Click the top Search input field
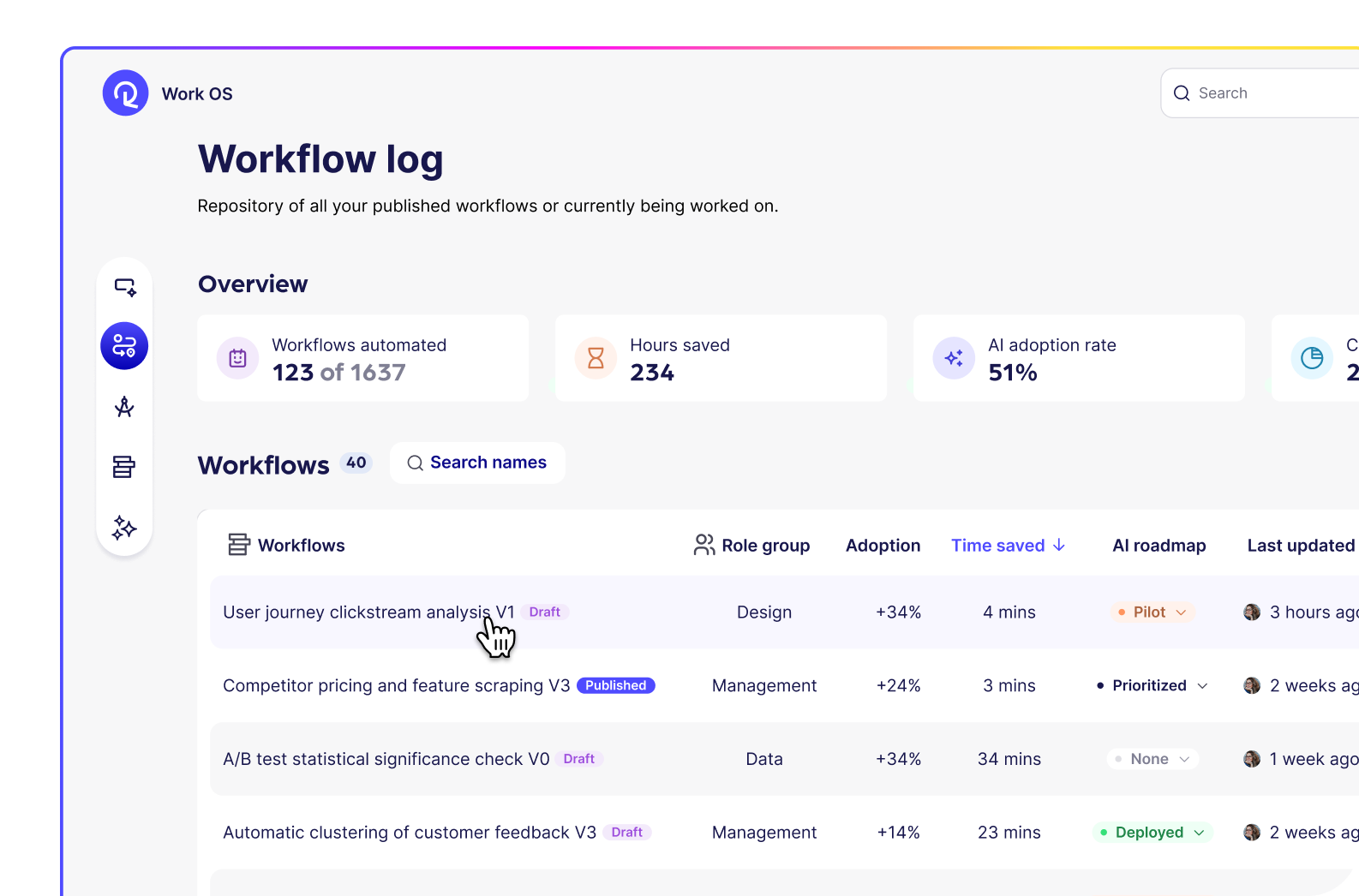This screenshot has height=896, width=1359. coord(1260,93)
